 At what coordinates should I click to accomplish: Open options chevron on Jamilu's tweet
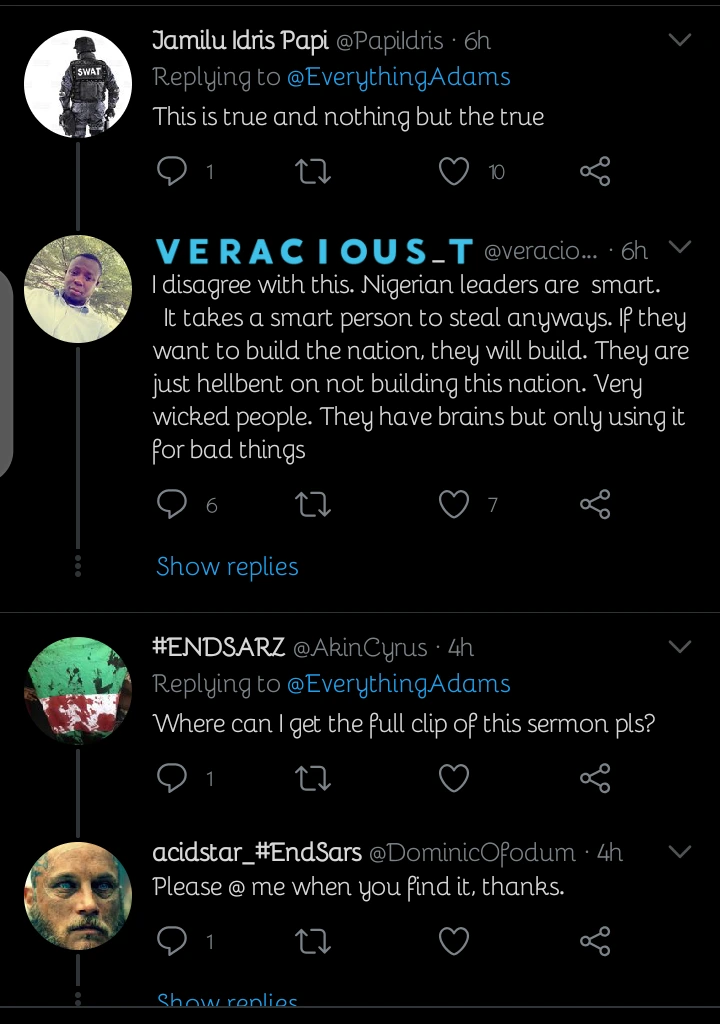click(x=679, y=40)
